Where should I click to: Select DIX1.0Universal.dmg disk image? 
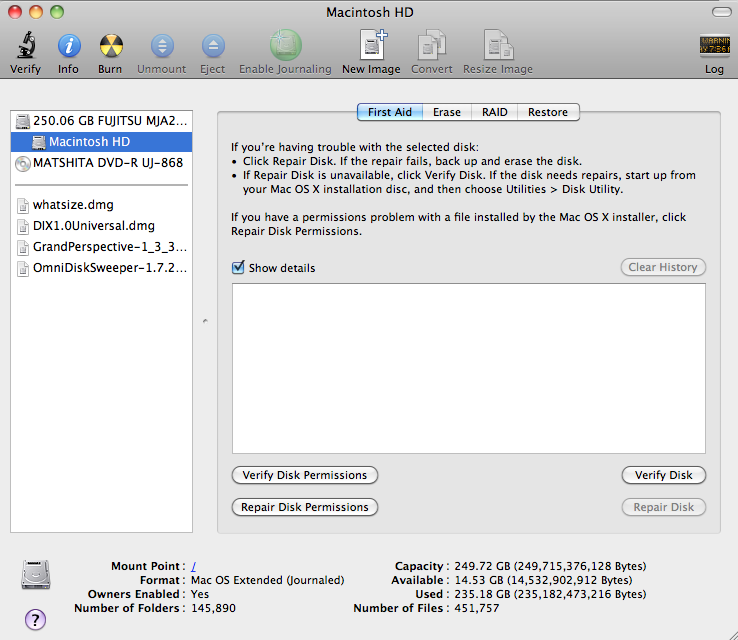click(x=101, y=226)
